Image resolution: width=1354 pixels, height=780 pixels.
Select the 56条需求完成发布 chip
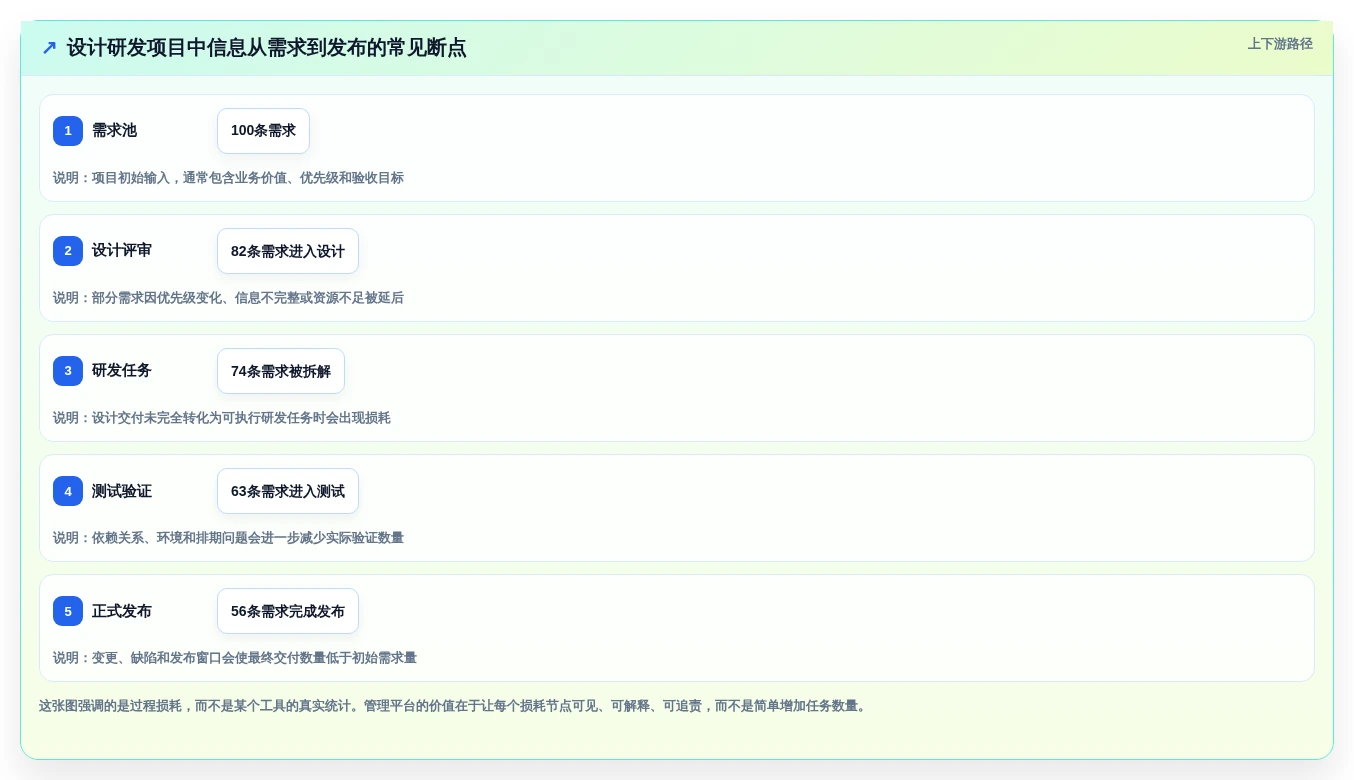(x=288, y=611)
